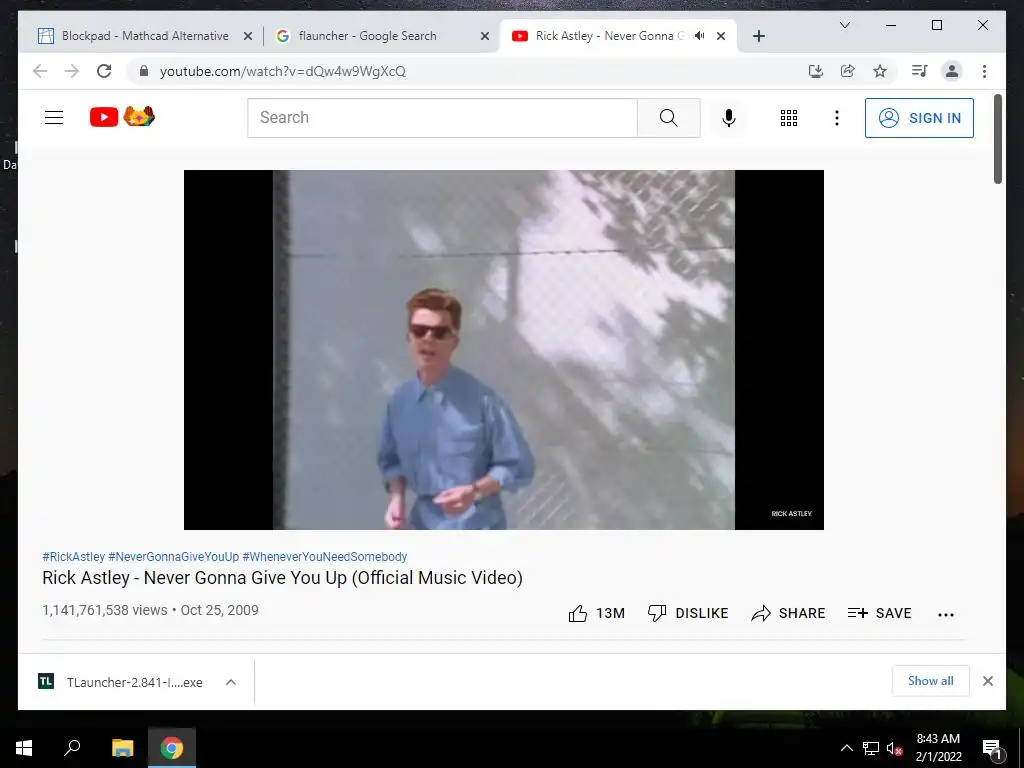The image size is (1024, 768).
Task: Bookmark this tab with the star
Action: point(880,71)
